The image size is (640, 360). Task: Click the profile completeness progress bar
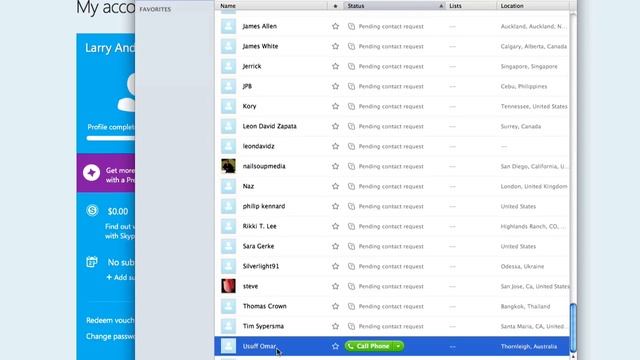coord(111,138)
